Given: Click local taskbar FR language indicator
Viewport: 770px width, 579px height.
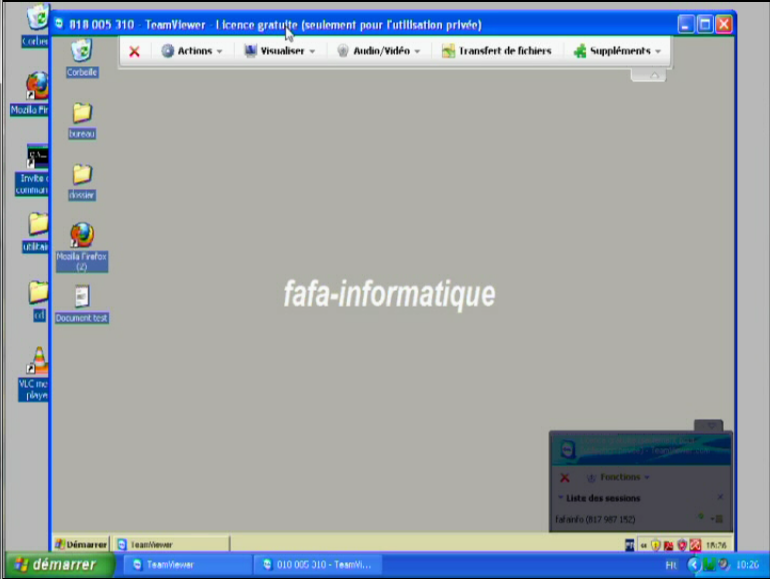Looking at the screenshot, I should pos(671,565).
